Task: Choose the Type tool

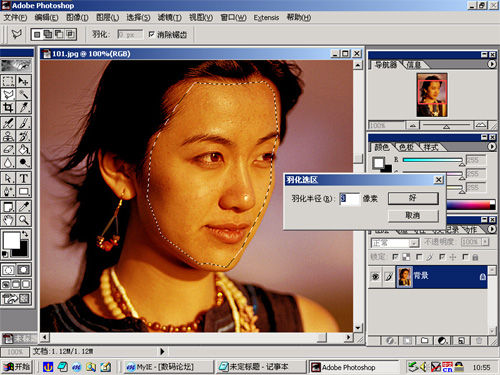Action: click(24, 178)
